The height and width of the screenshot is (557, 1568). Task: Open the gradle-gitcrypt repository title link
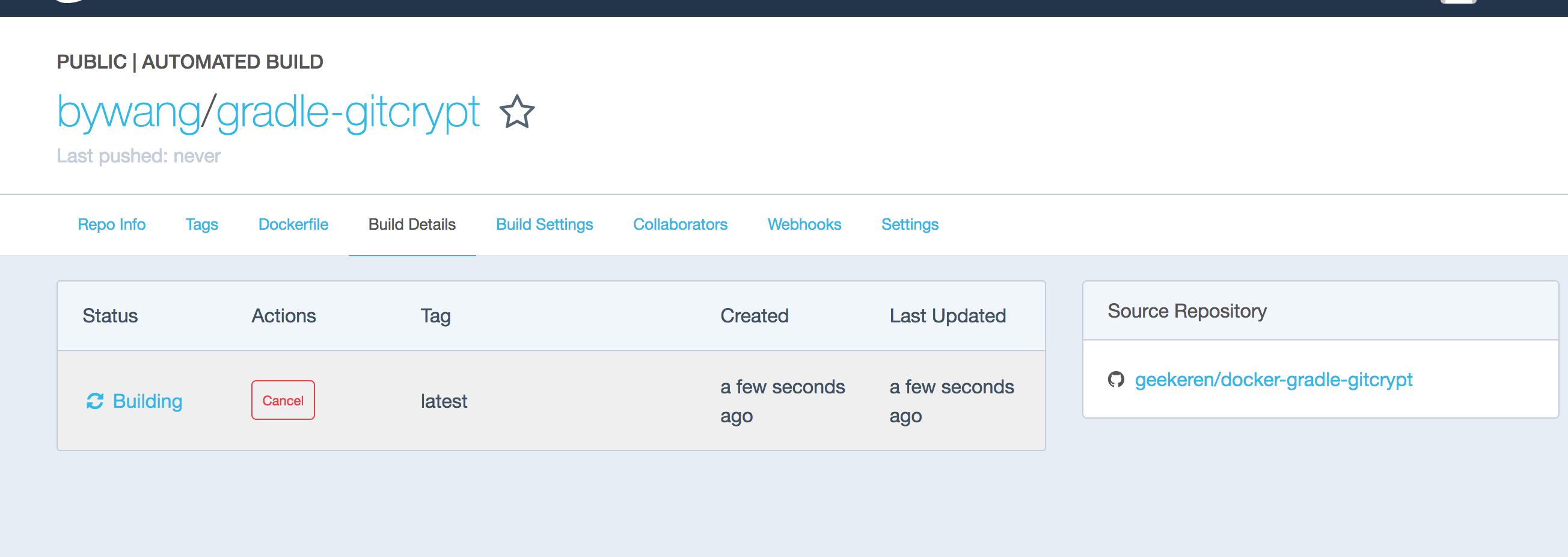pyautogui.click(x=348, y=112)
